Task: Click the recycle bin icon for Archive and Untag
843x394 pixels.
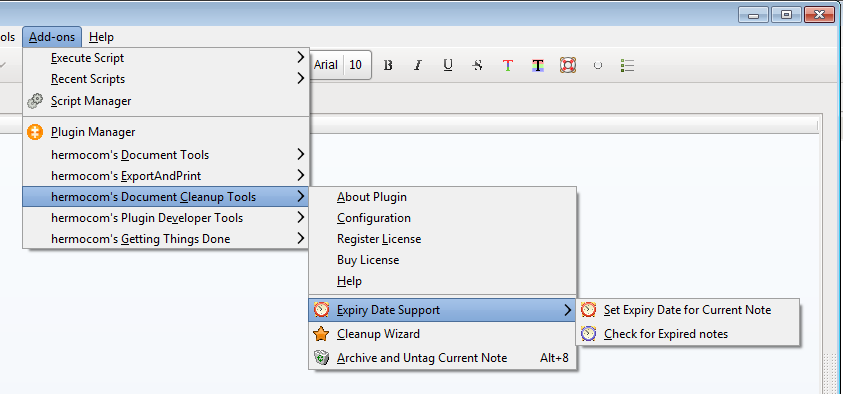Action: [322, 357]
